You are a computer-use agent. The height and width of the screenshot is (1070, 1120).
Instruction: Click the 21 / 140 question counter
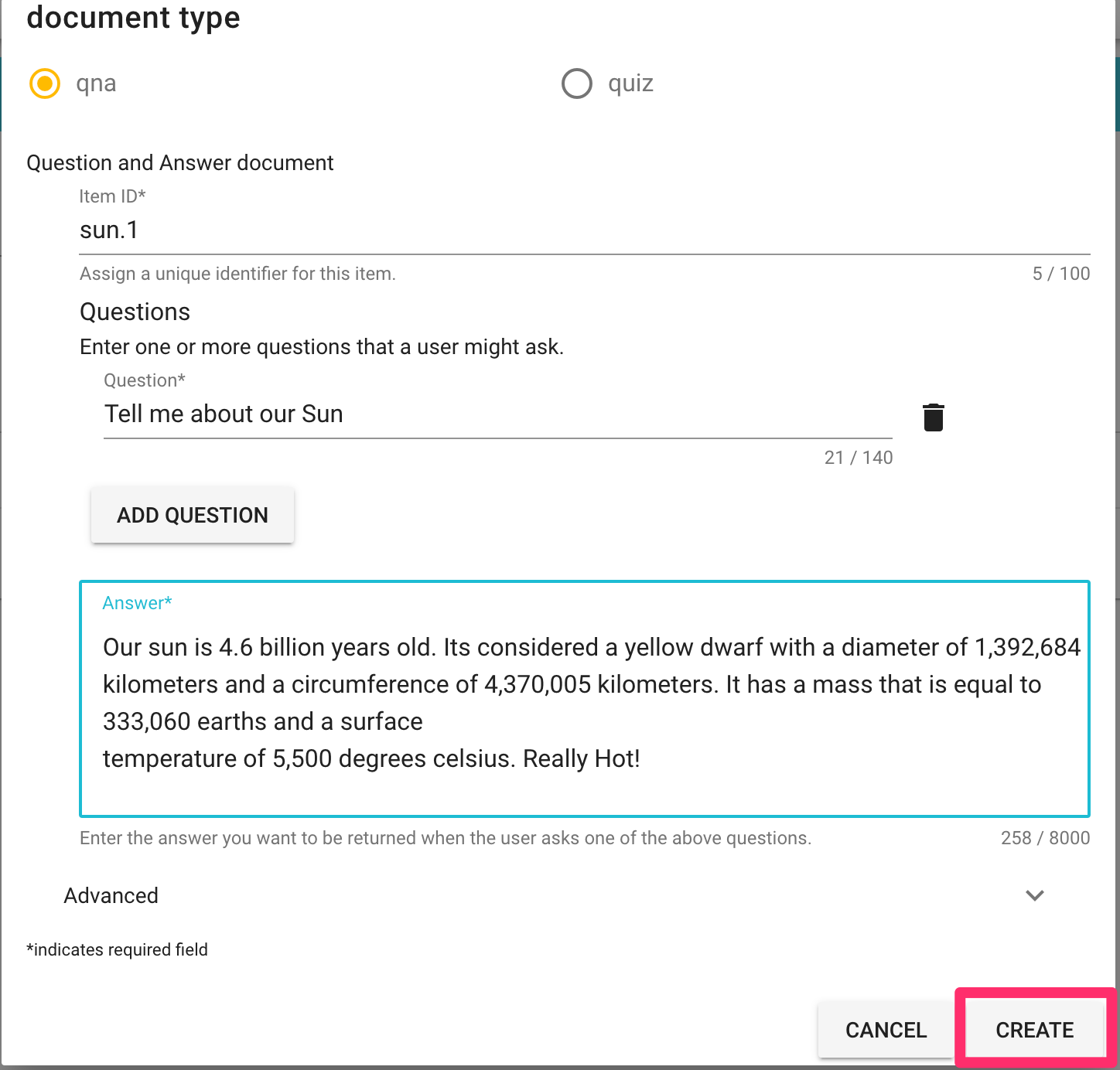859,458
